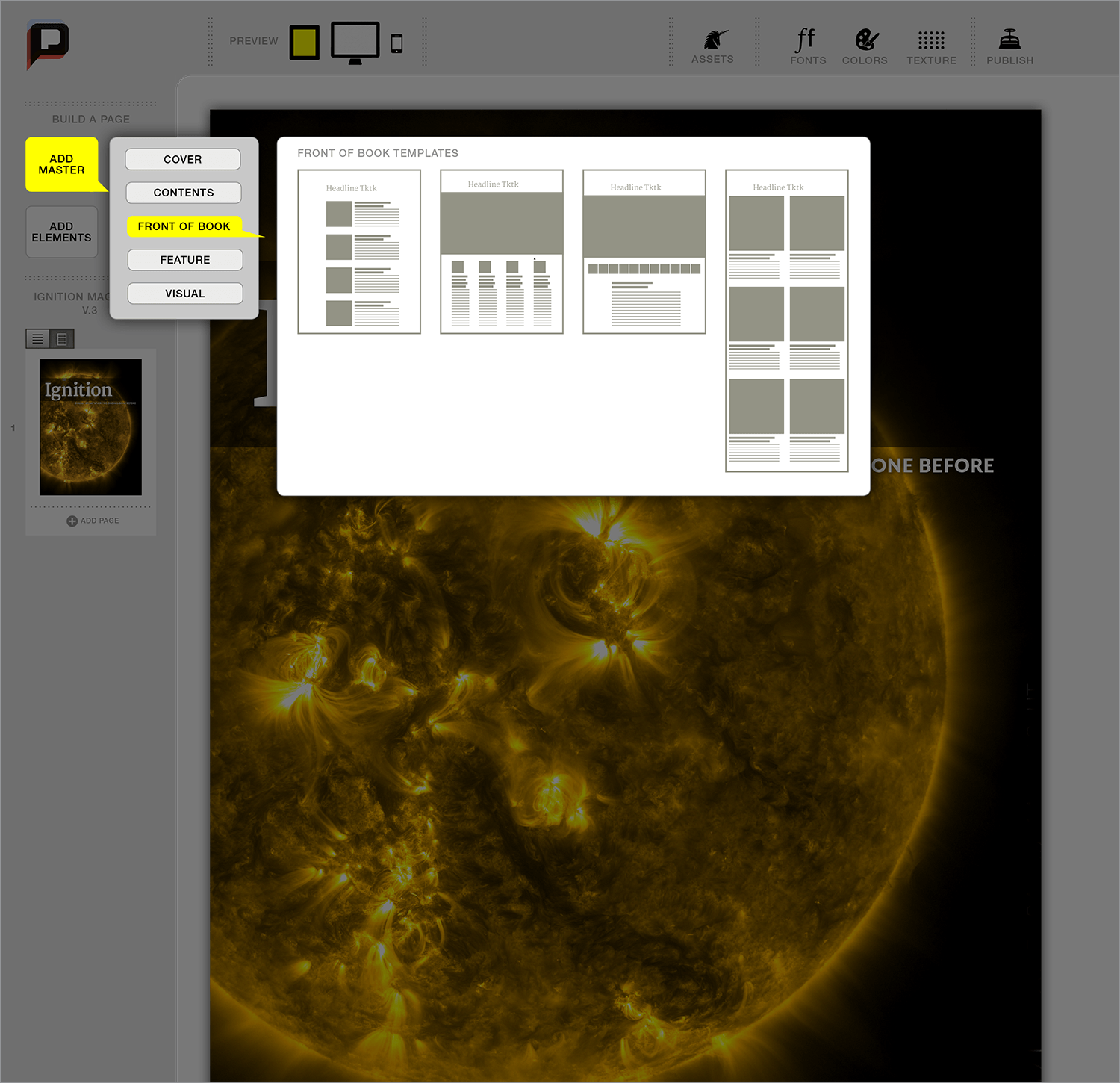This screenshot has height=1083, width=1120.
Task: Pick the four-item list template
Action: click(359, 252)
